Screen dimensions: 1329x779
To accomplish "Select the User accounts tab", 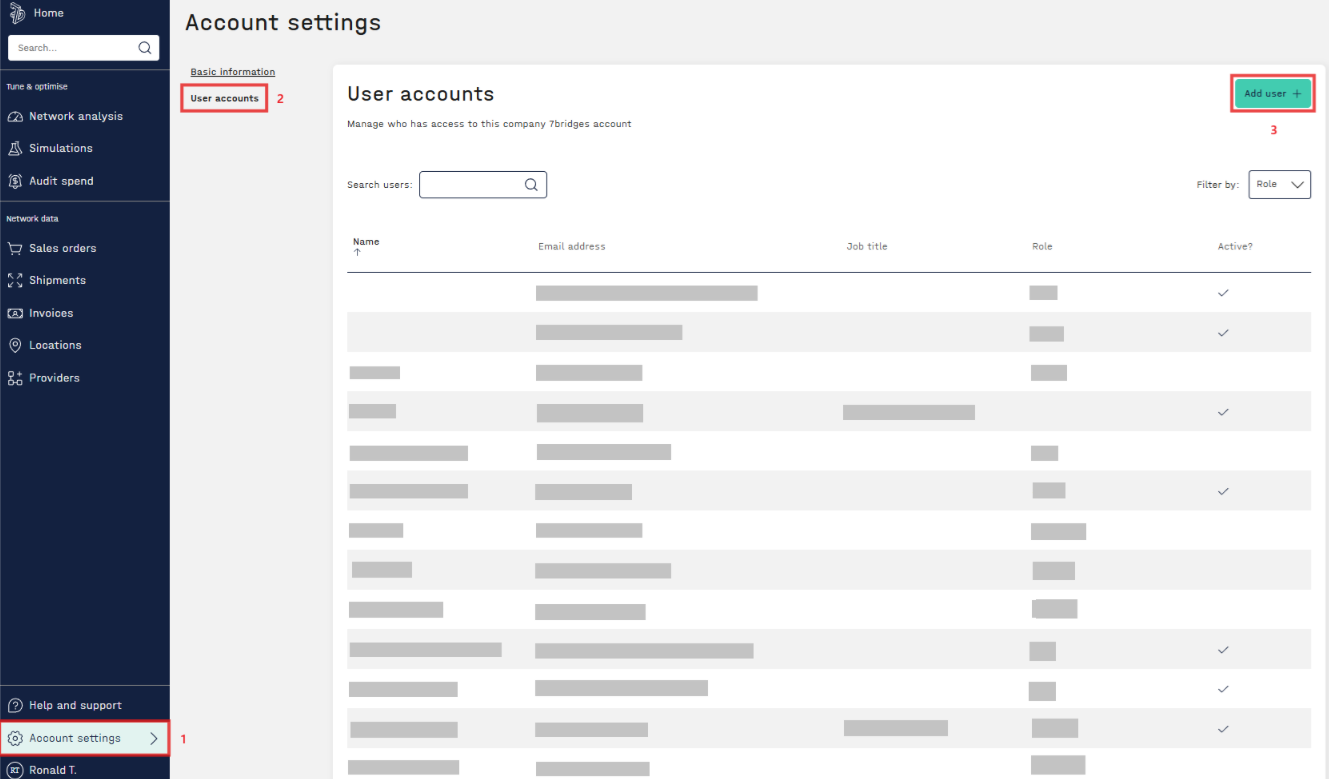I will coord(224,98).
